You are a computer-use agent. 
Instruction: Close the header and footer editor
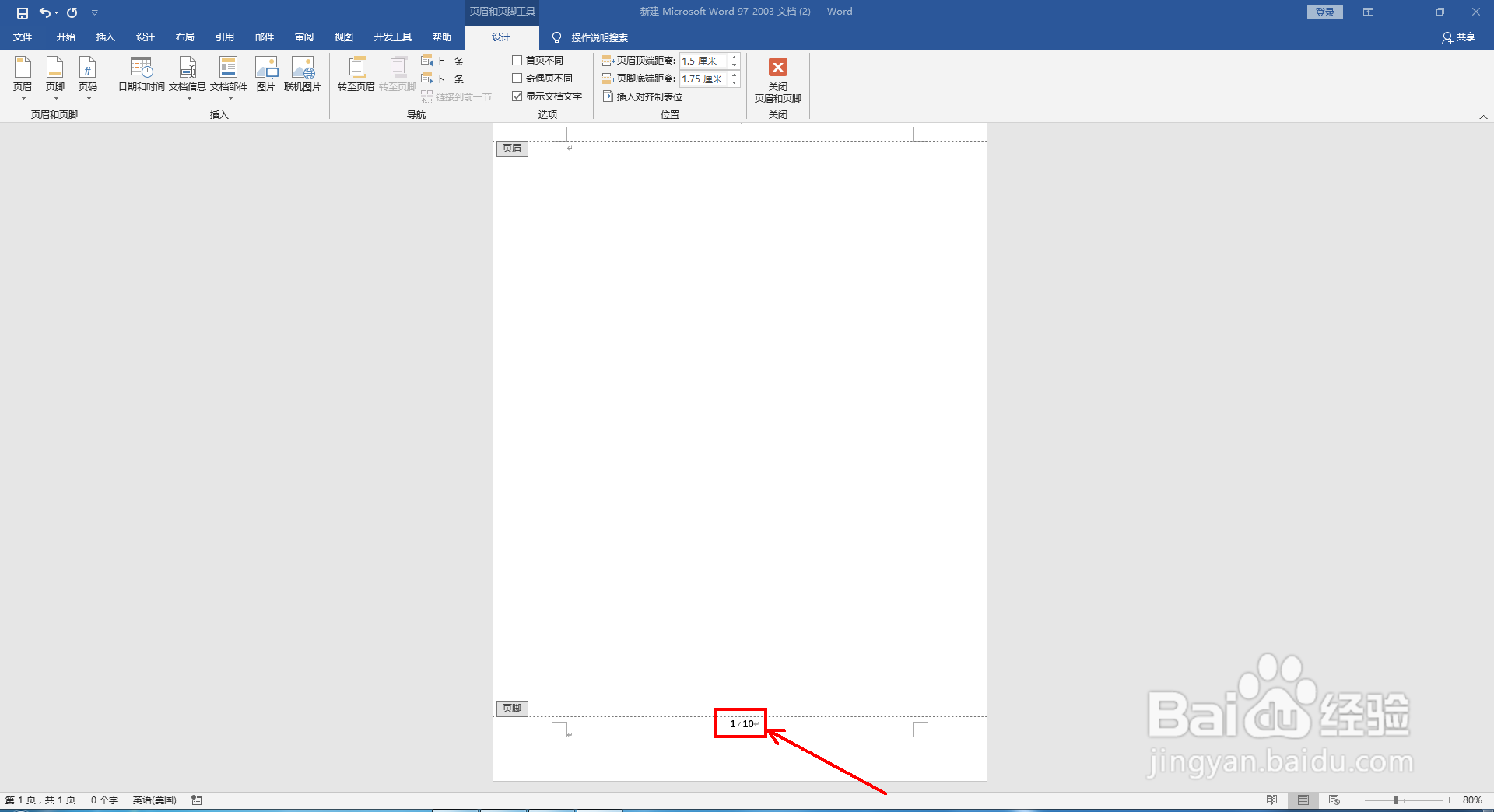pyautogui.click(x=777, y=80)
